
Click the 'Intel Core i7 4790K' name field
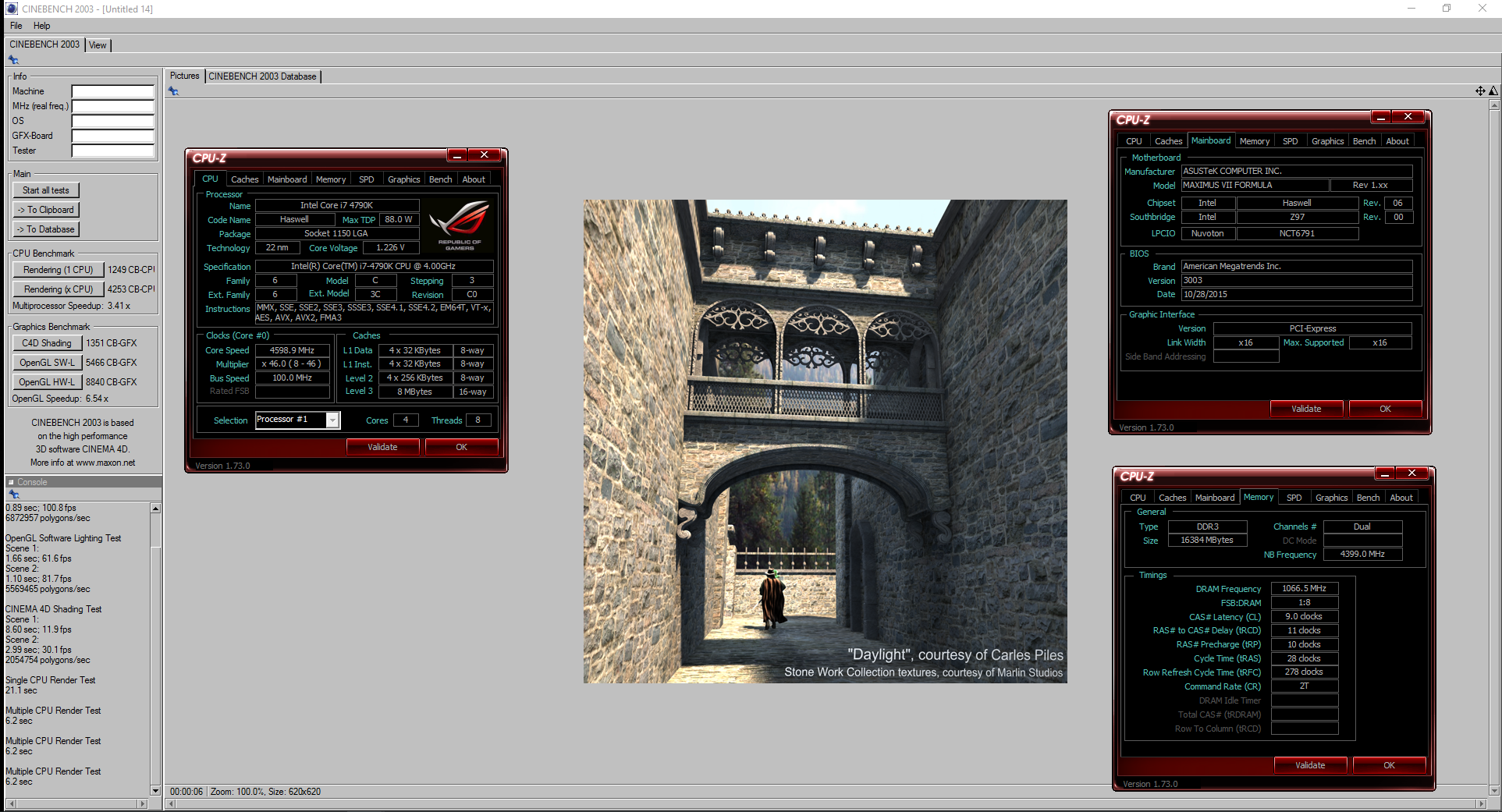337,206
